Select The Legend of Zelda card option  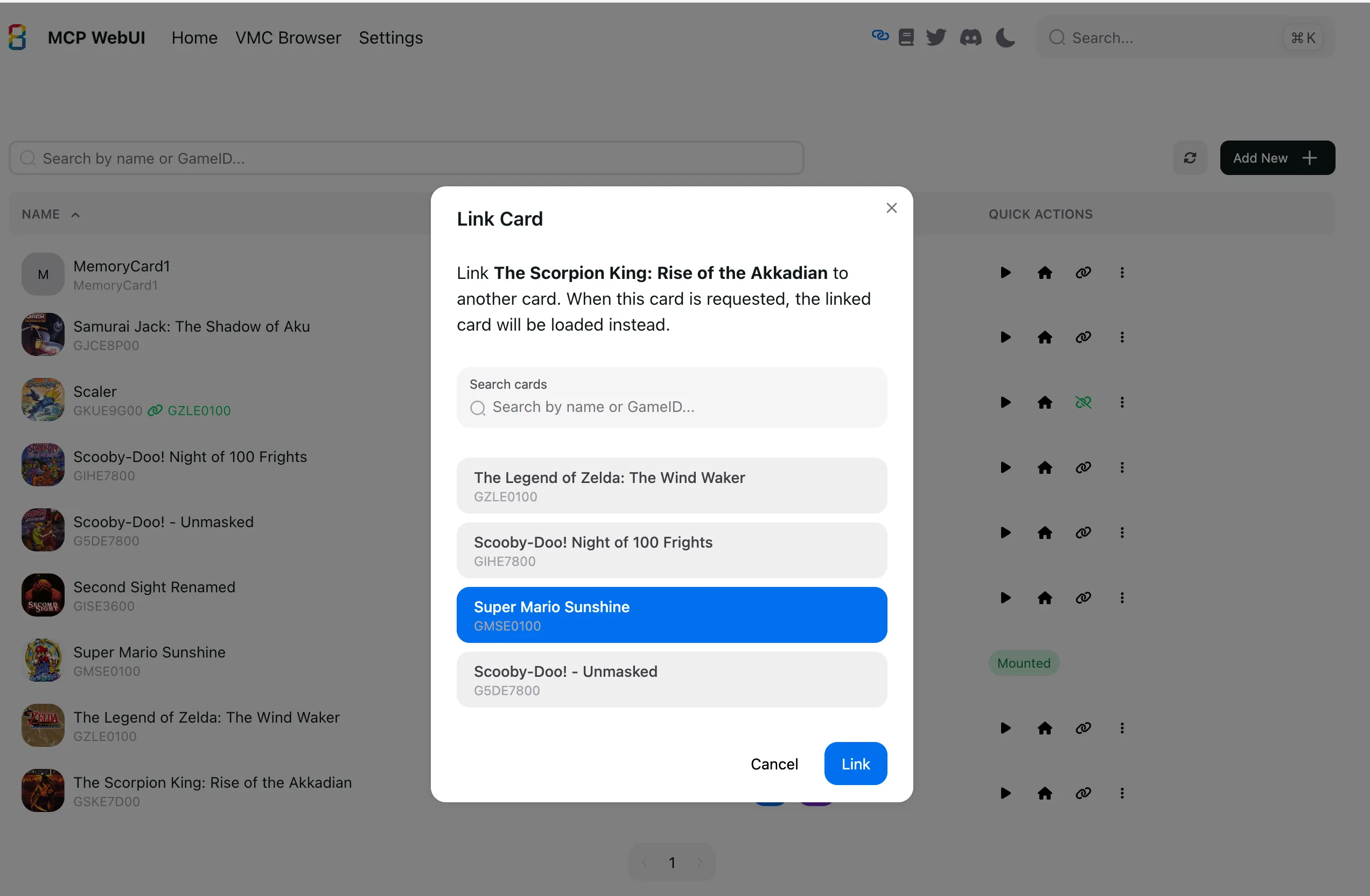click(x=671, y=486)
